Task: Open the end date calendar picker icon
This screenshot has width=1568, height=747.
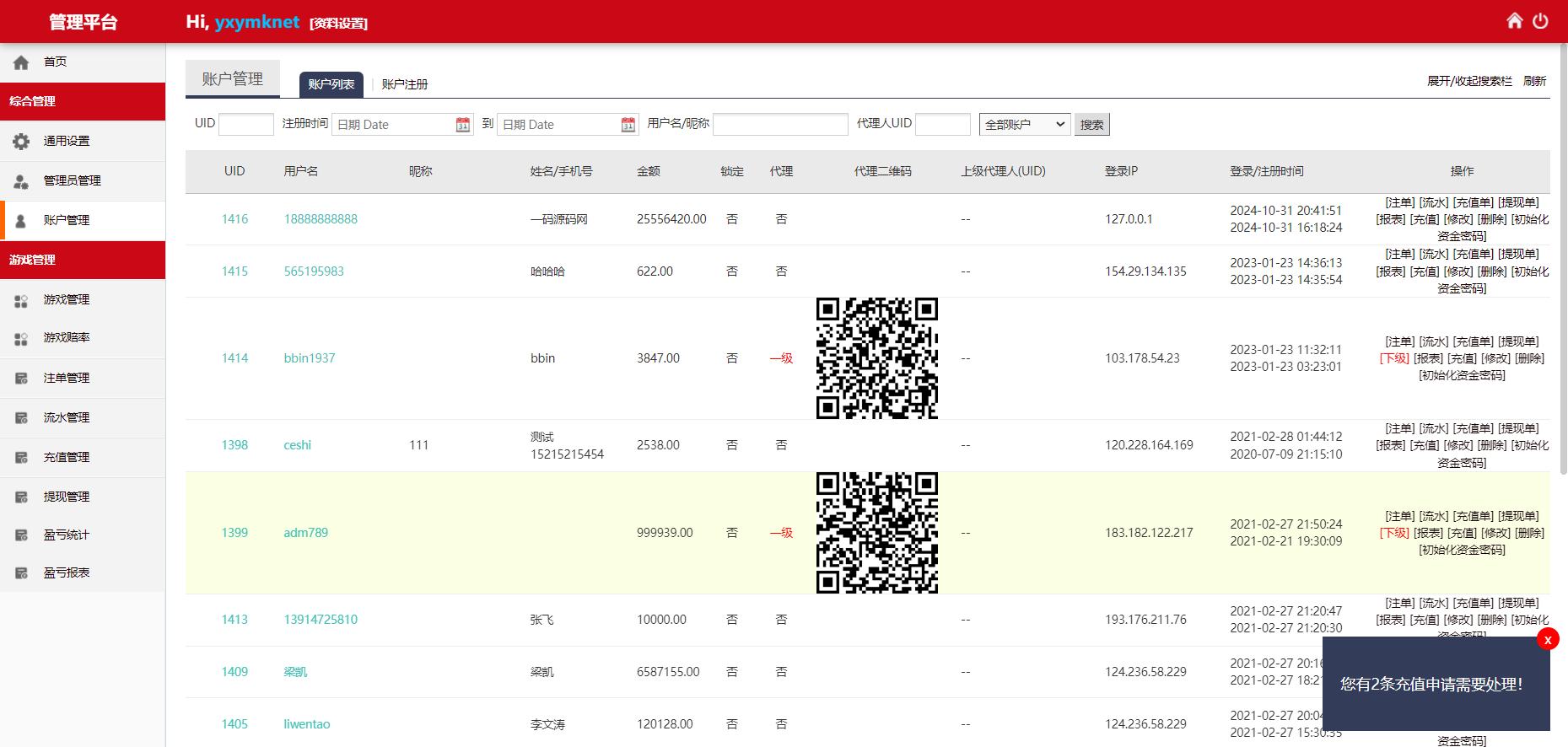Action: pos(628,125)
